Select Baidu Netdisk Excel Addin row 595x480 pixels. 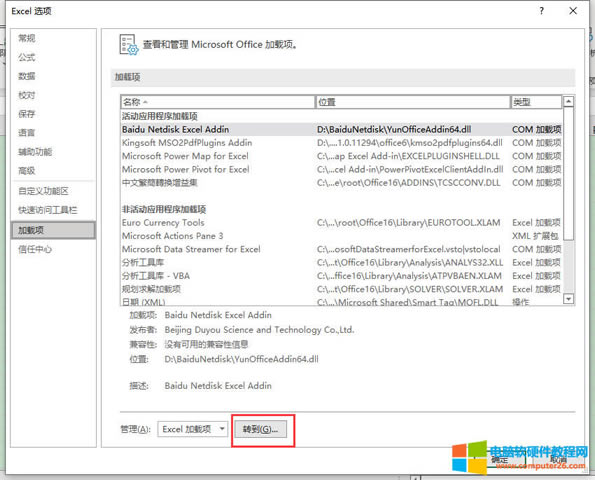(x=341, y=129)
